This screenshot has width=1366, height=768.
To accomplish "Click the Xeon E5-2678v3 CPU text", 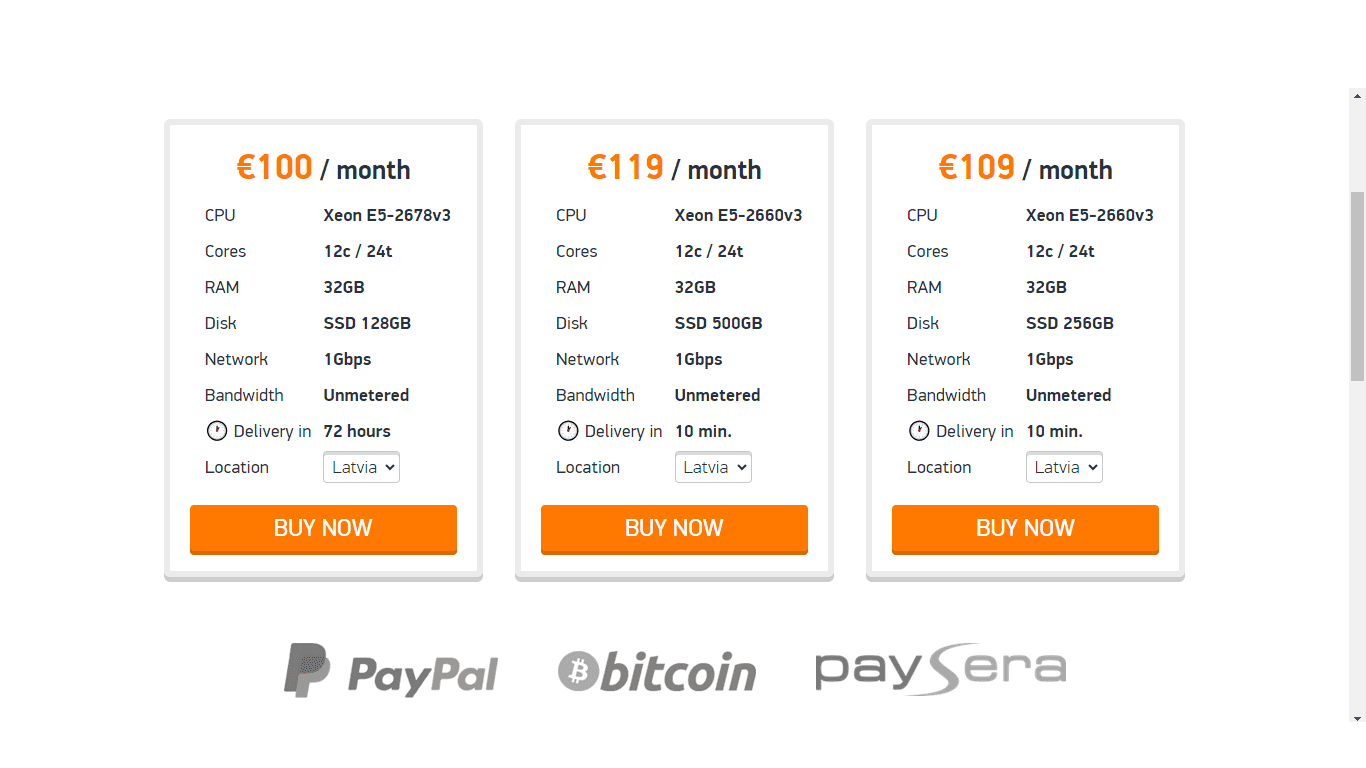I will point(387,215).
